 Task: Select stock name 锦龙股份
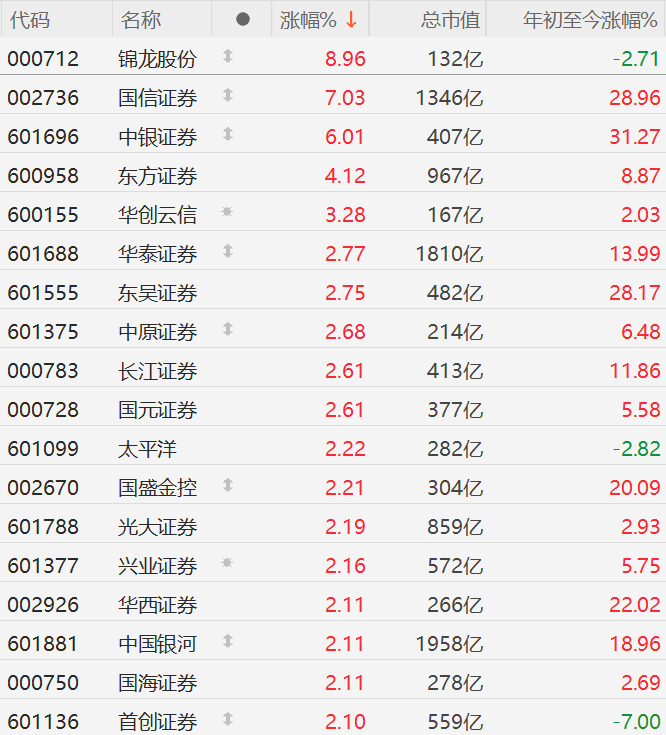tap(157, 59)
